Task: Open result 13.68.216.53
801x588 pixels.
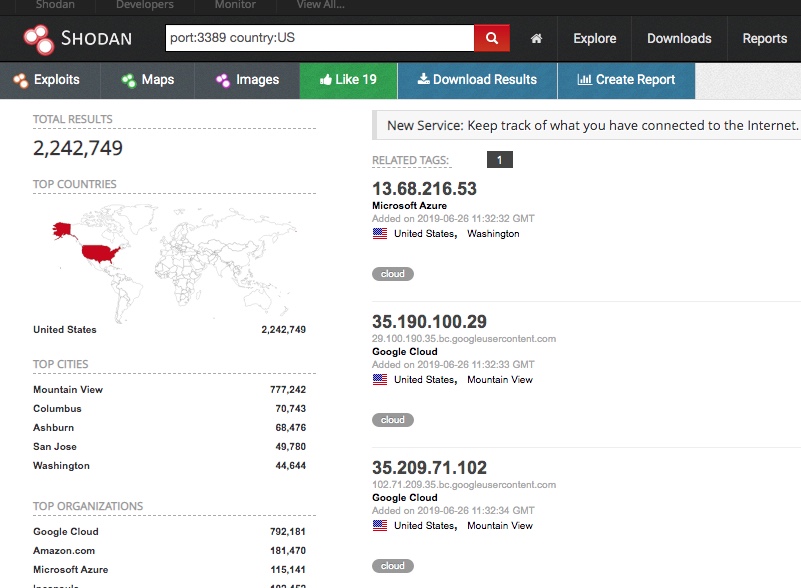Action: tap(424, 189)
